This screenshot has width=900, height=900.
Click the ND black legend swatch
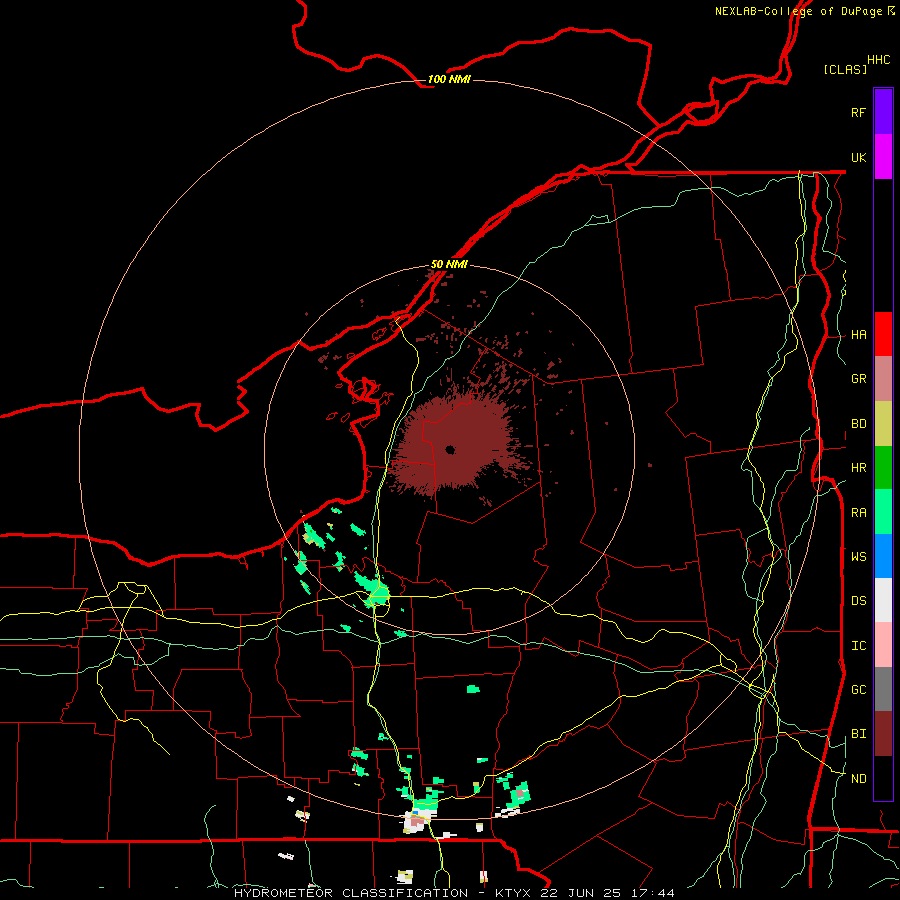pos(883,778)
